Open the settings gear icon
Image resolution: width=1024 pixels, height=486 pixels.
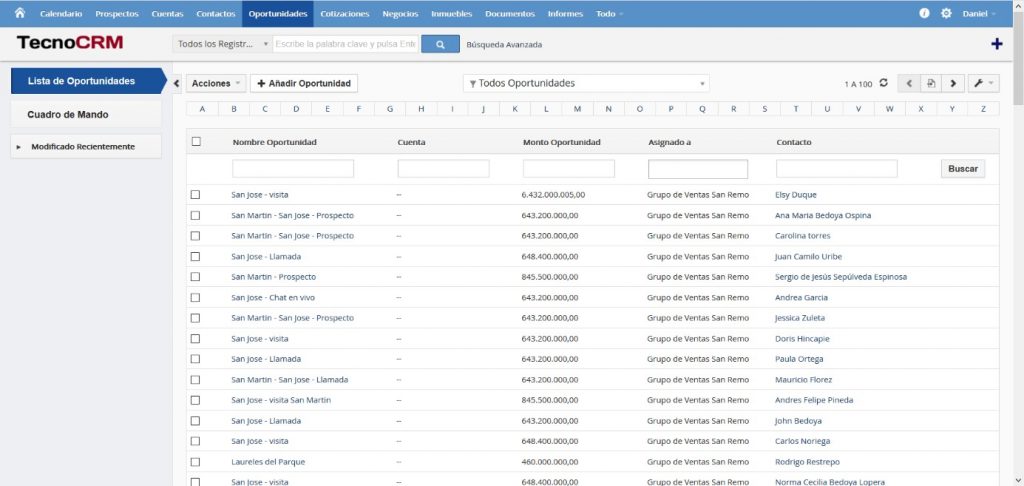(x=946, y=14)
